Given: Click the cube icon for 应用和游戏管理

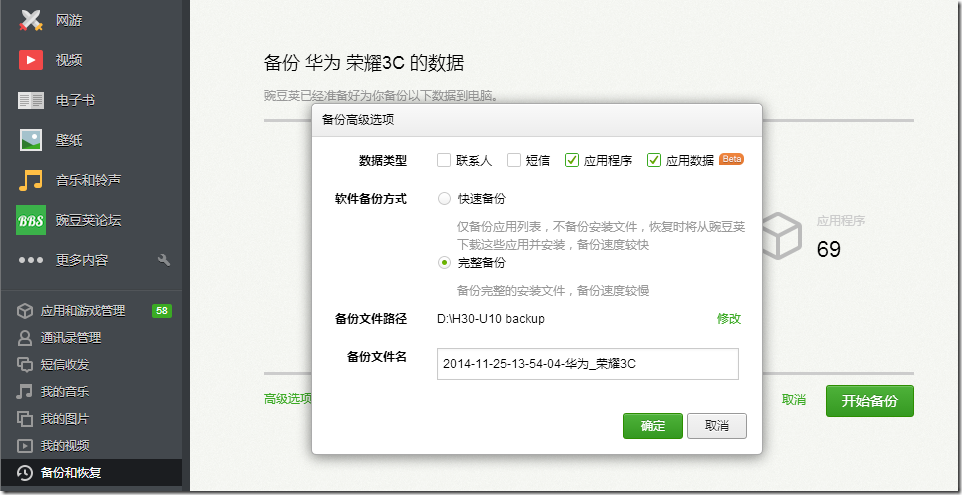Looking at the screenshot, I should coord(25,311).
